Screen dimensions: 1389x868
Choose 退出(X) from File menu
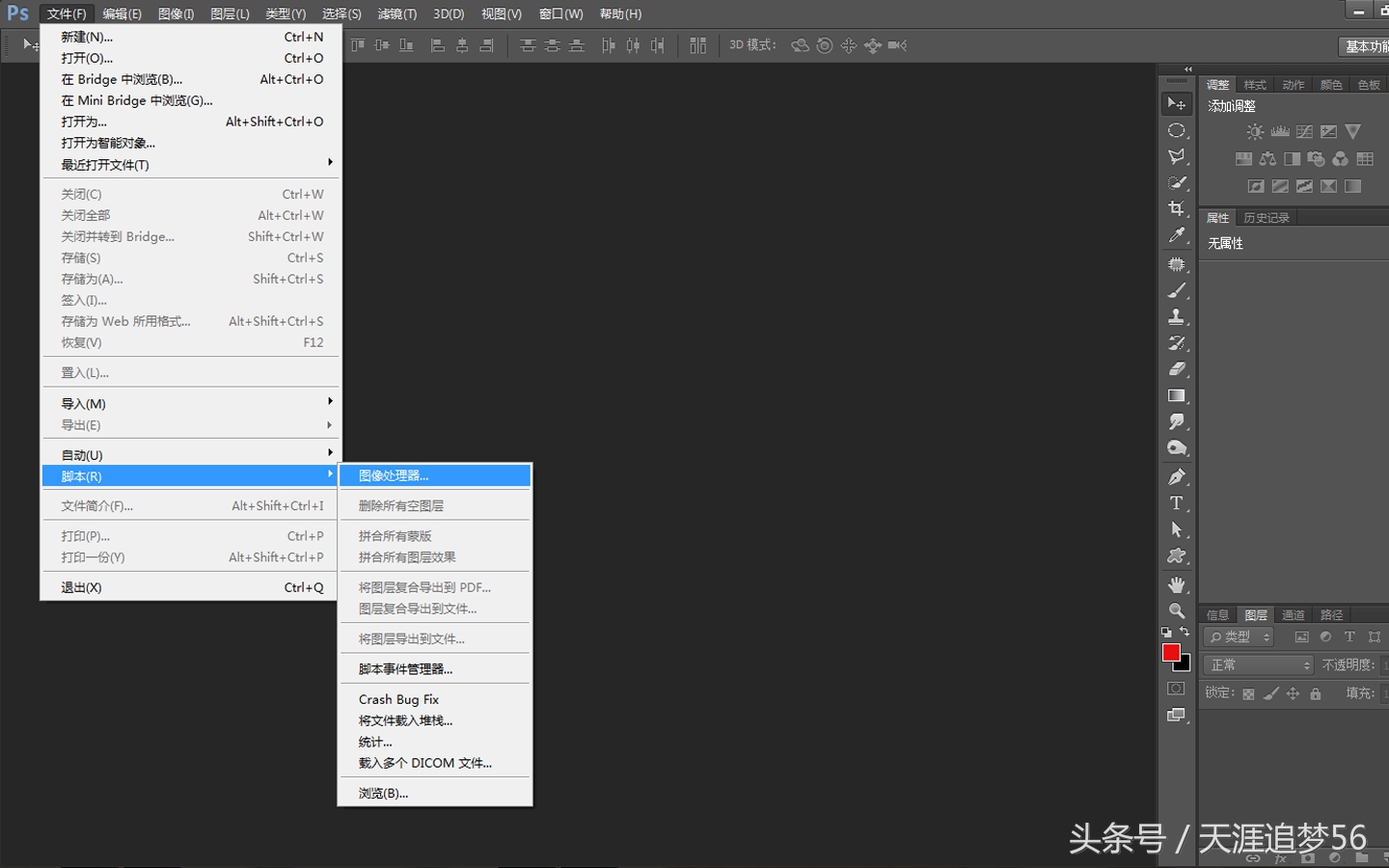[189, 586]
